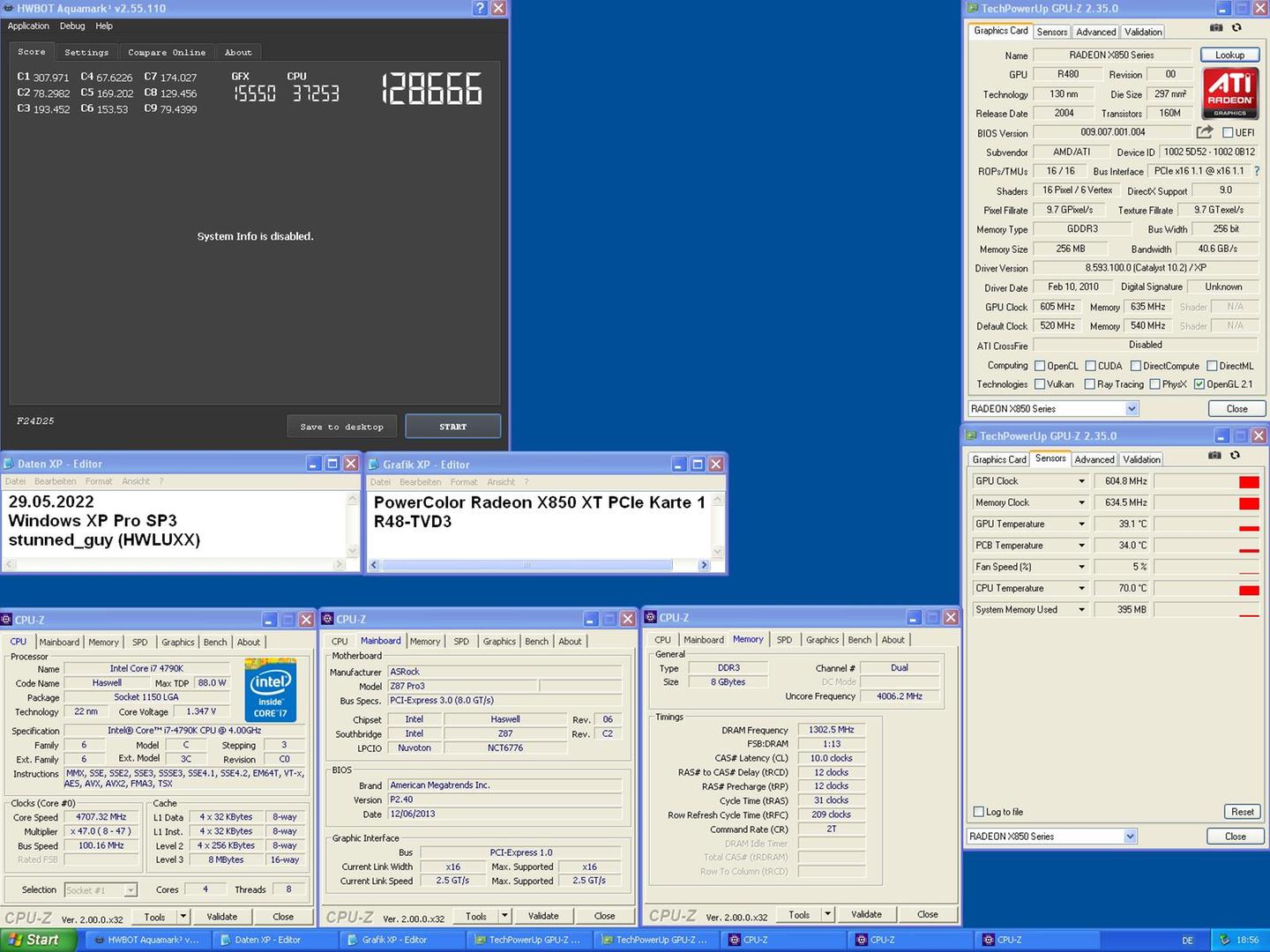Click the Lookup button in GPU-Z
The image size is (1270, 952).
pyautogui.click(x=1229, y=55)
